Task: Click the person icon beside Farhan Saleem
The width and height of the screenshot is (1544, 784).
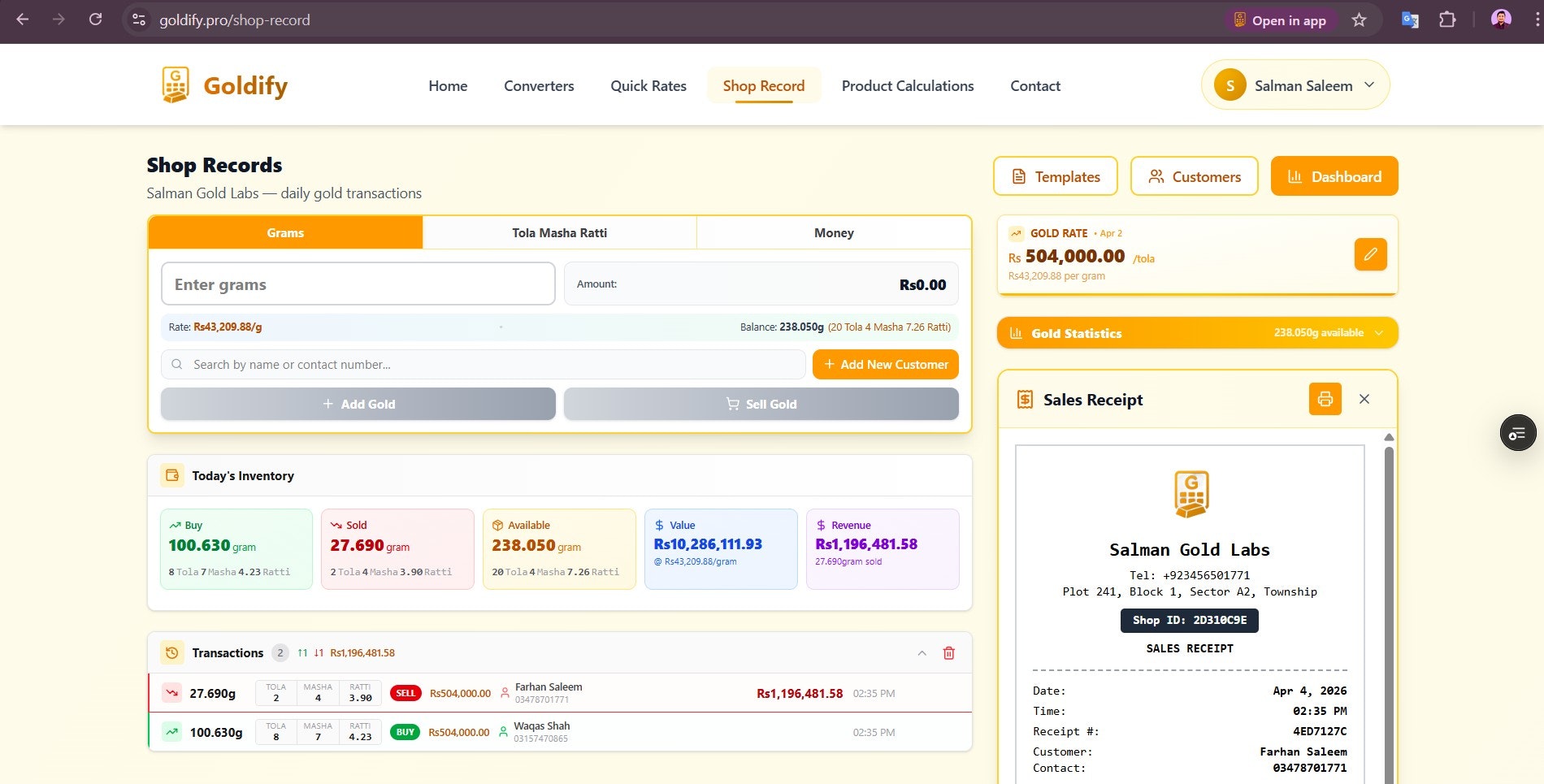Action: 505,693
